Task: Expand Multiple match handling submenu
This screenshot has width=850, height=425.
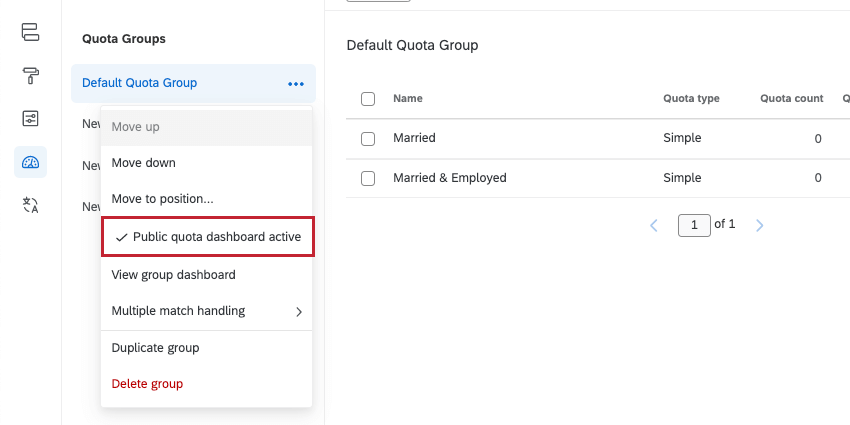Action: [x=207, y=311]
